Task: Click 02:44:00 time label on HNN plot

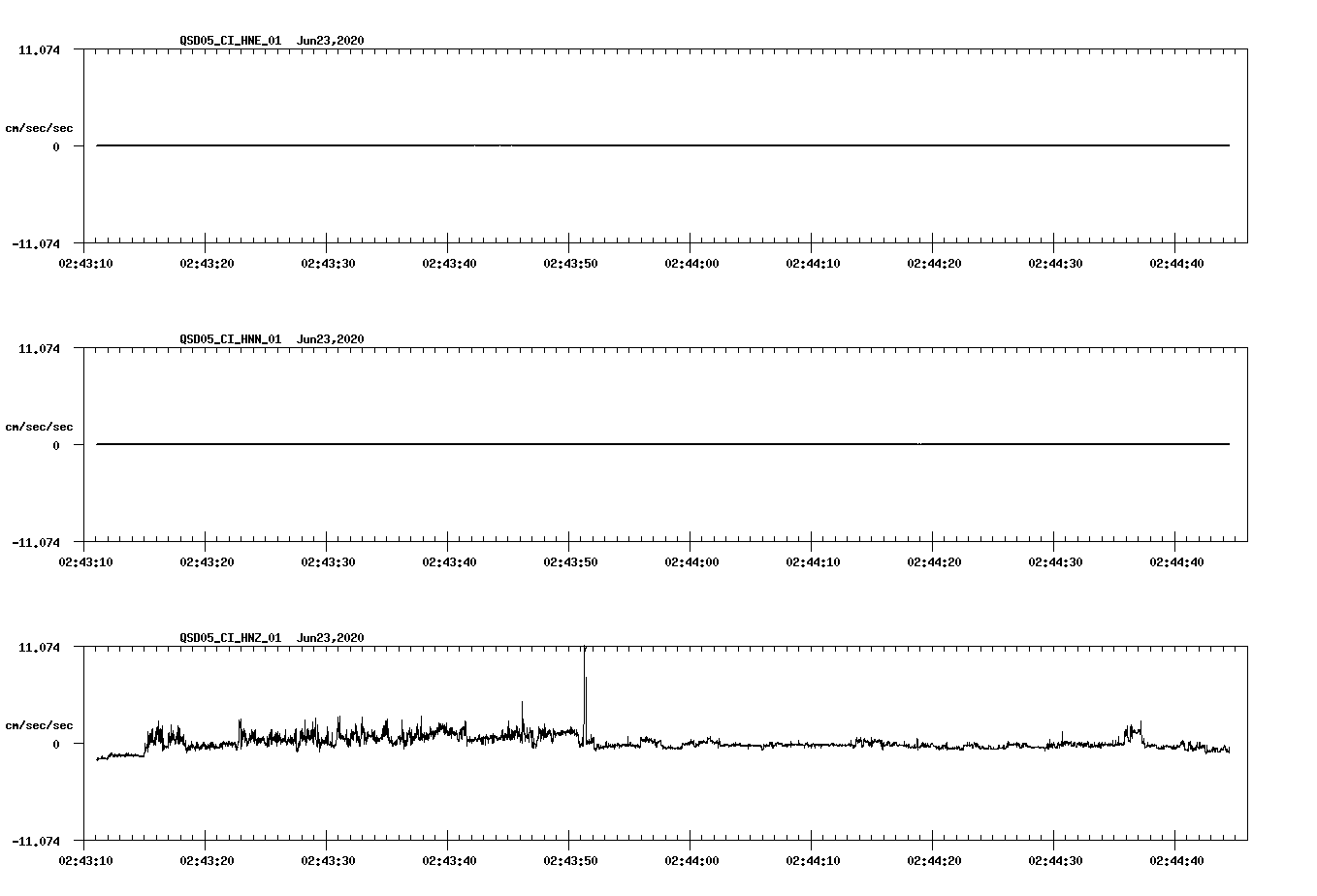Action: tap(691, 561)
